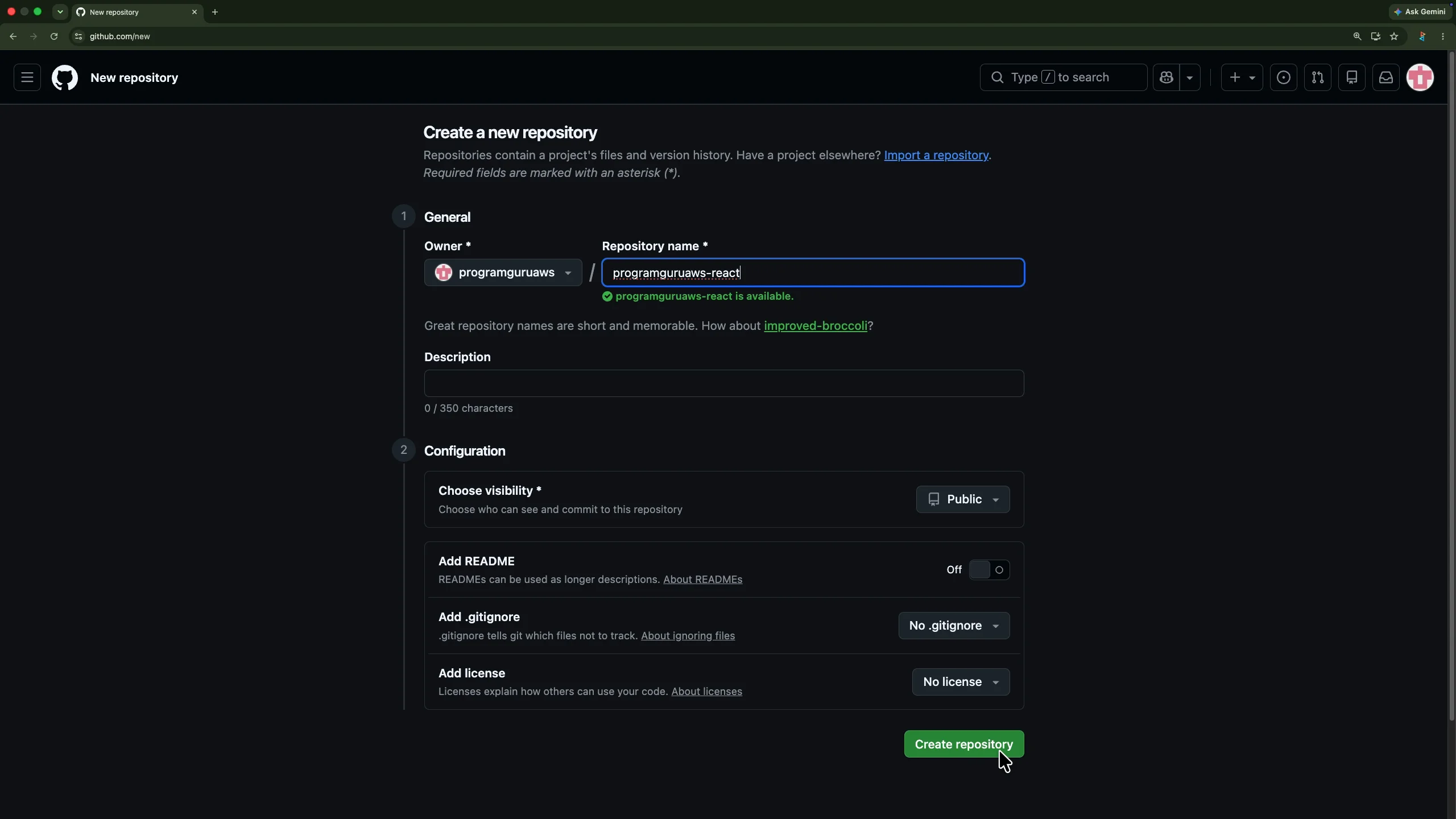1456x819 pixels.
Task: Bookmark this page with the star icon
Action: point(1394,36)
